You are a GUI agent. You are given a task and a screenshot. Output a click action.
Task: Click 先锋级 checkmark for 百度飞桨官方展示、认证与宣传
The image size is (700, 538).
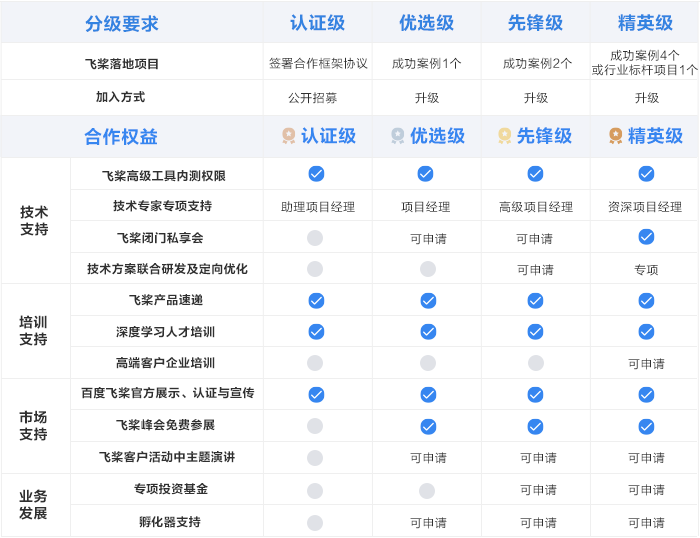[x=535, y=395]
